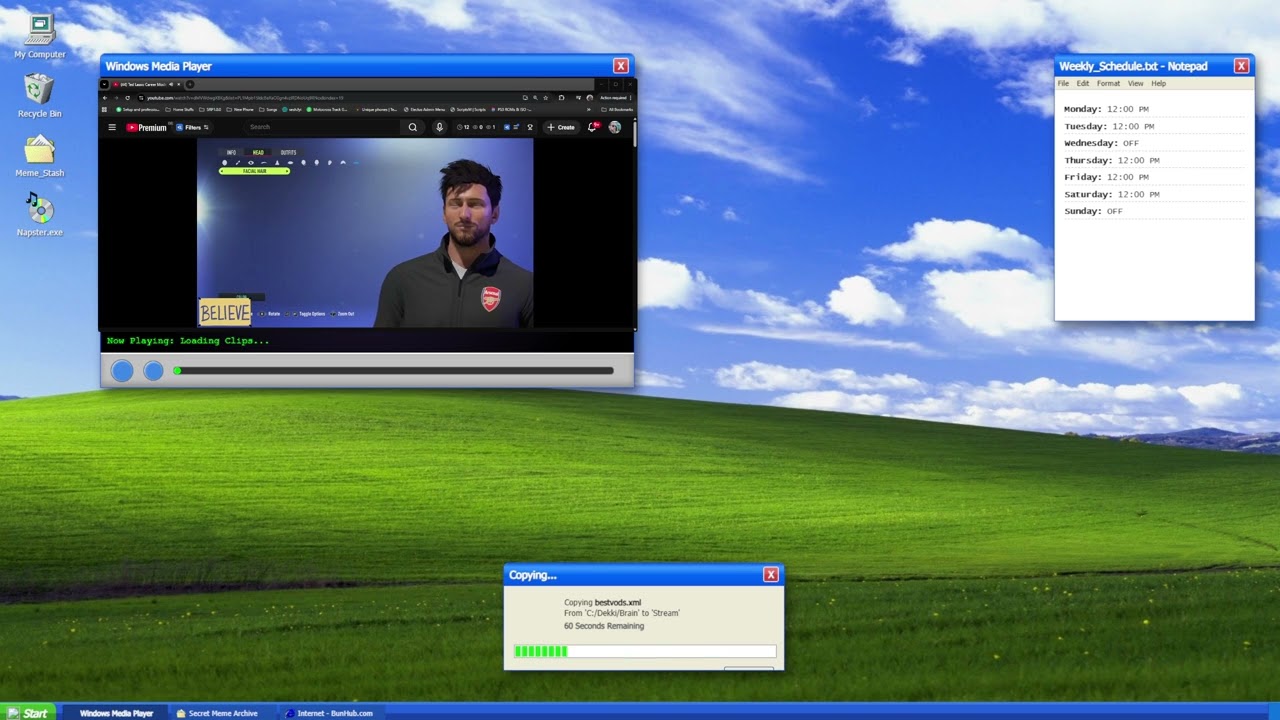Open the Edit menu in Notepad
Screen dimensions: 1280x720
click(1083, 83)
